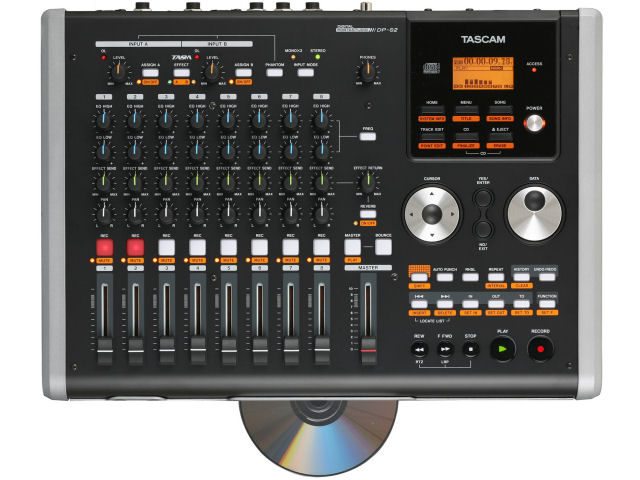Image resolution: width=640 pixels, height=480 pixels.
Task: Tap the skip-to-previous locate mark button
Action: [419, 304]
